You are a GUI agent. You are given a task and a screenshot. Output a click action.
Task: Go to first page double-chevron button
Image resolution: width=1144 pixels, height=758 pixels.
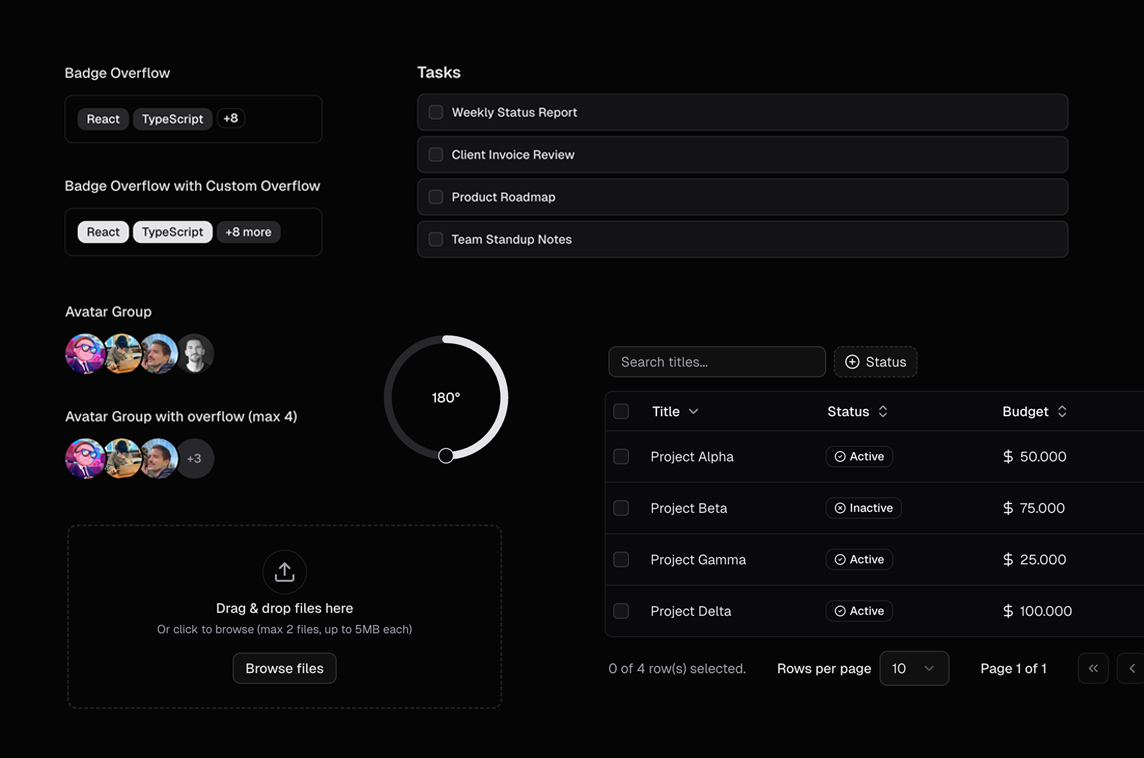(1093, 668)
